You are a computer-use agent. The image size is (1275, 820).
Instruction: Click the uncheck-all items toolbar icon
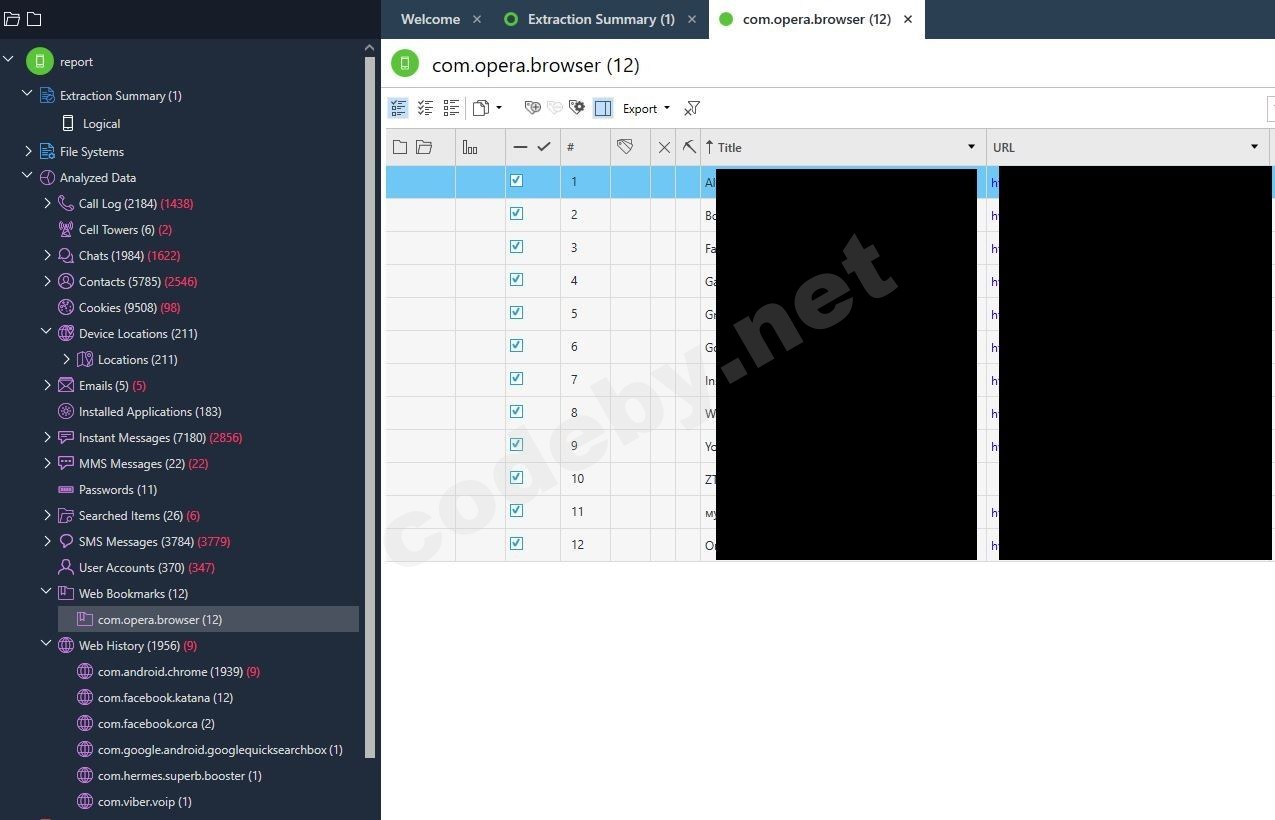pyautogui.click(x=425, y=108)
